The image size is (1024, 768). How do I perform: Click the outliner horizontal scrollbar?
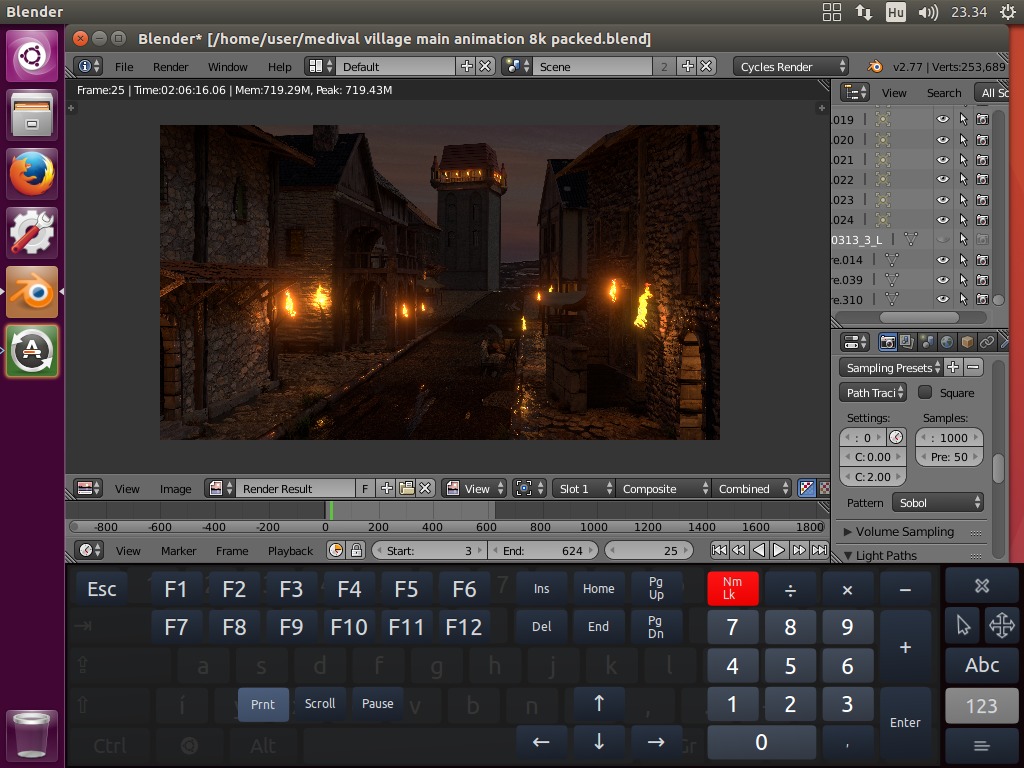pyautogui.click(x=918, y=317)
